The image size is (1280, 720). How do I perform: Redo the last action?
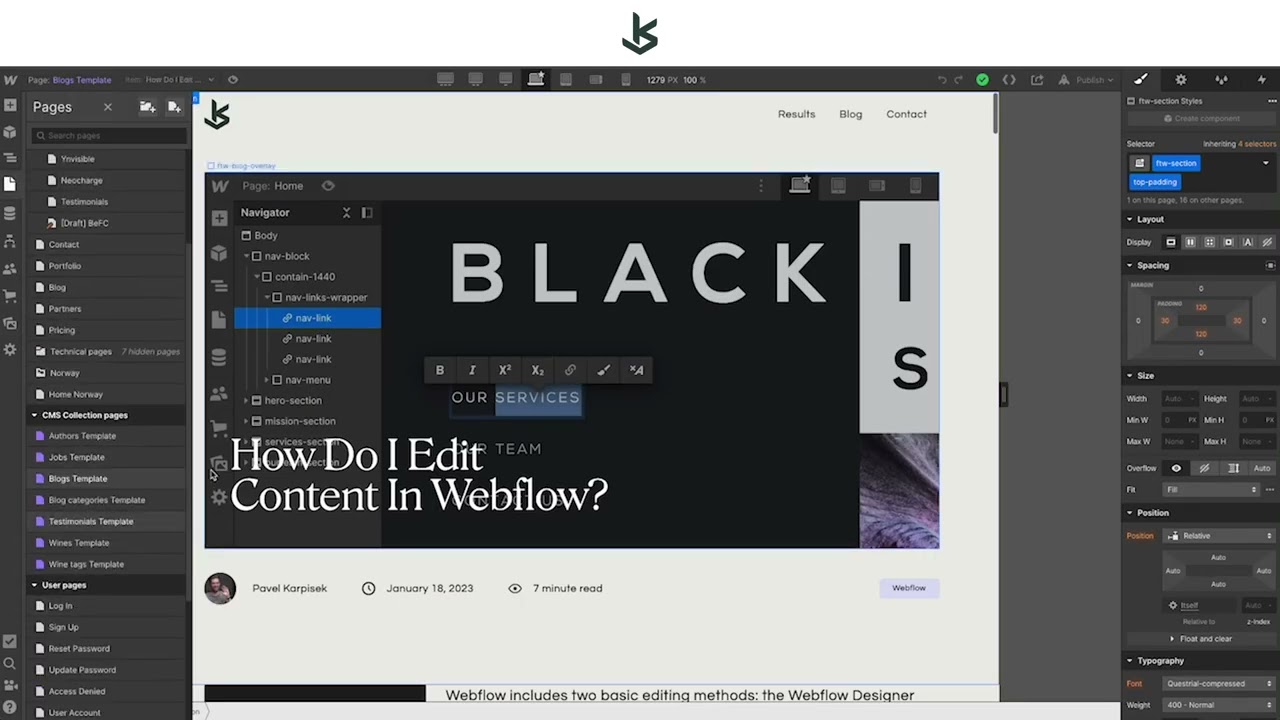tap(959, 80)
